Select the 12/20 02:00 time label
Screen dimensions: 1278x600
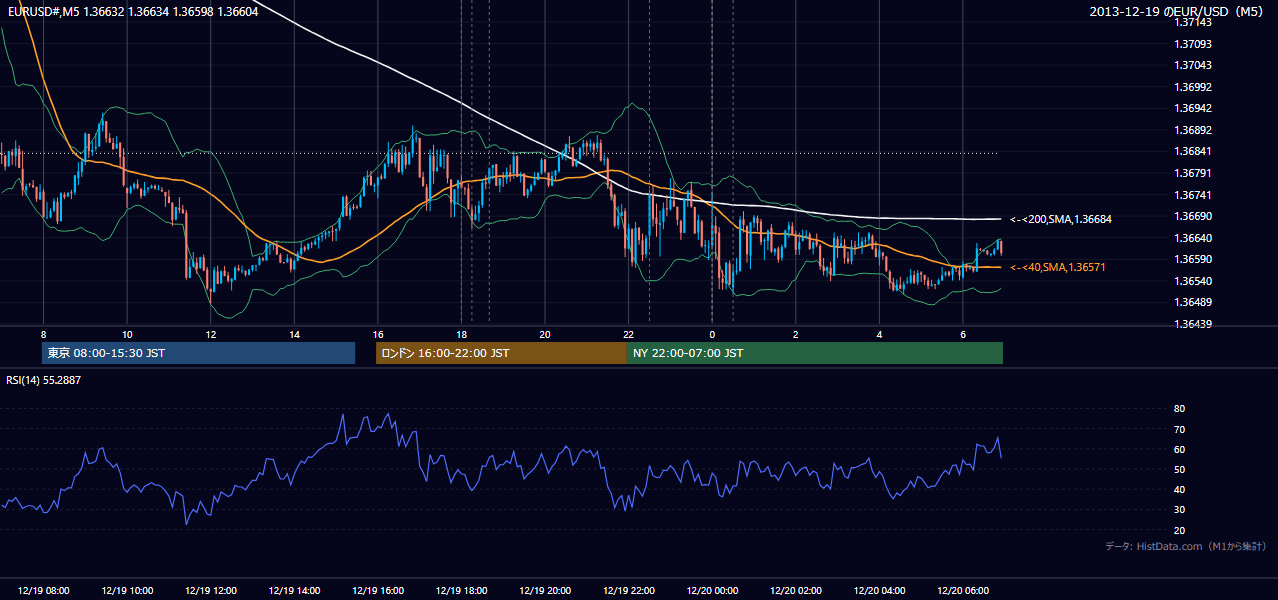click(x=796, y=591)
